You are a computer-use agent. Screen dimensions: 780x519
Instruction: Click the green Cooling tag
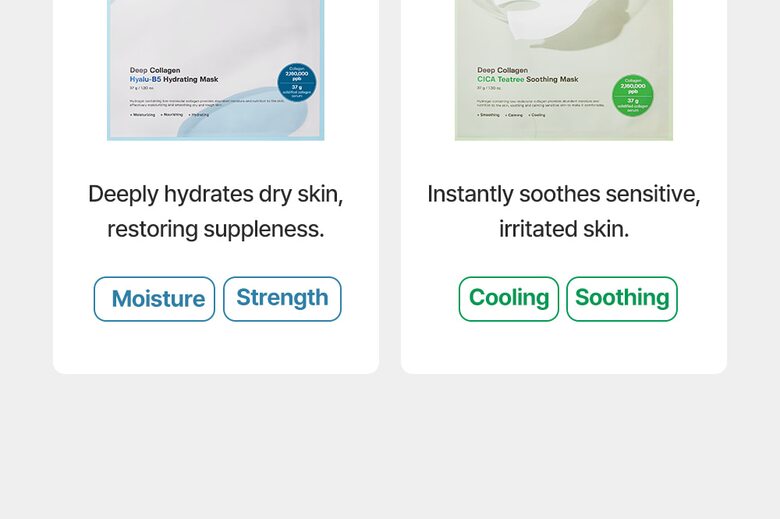pyautogui.click(x=509, y=298)
